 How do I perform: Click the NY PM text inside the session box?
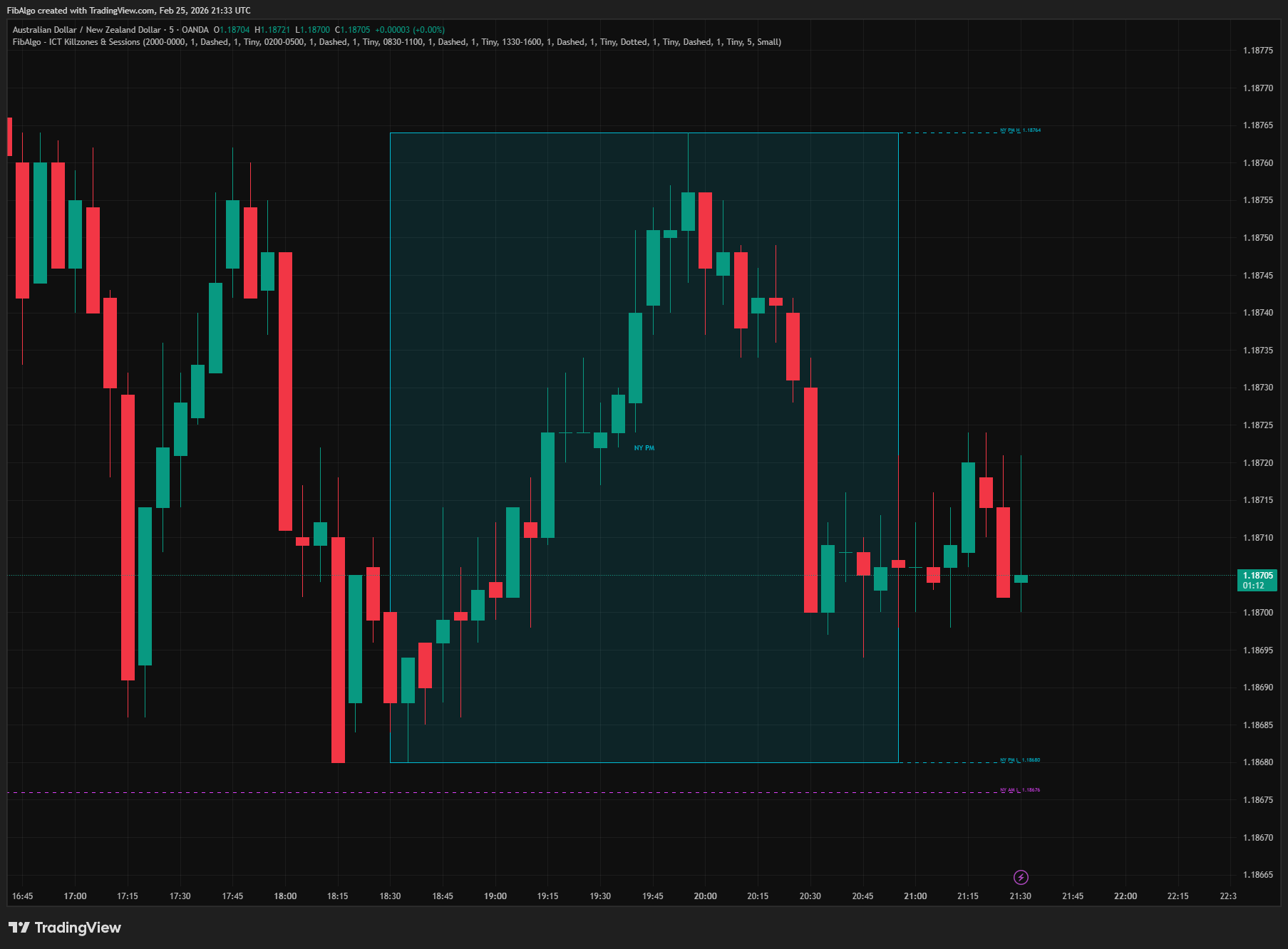point(644,447)
